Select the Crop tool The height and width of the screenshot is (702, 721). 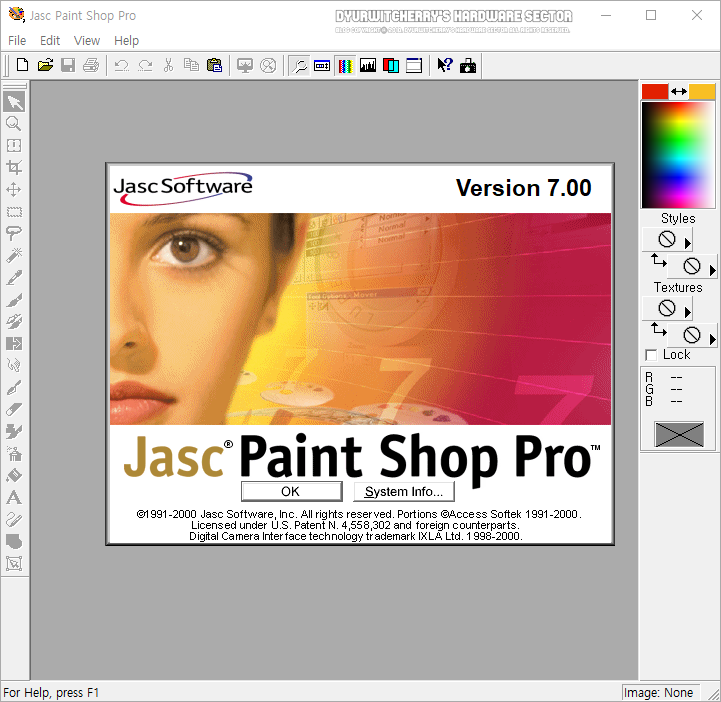coord(14,167)
